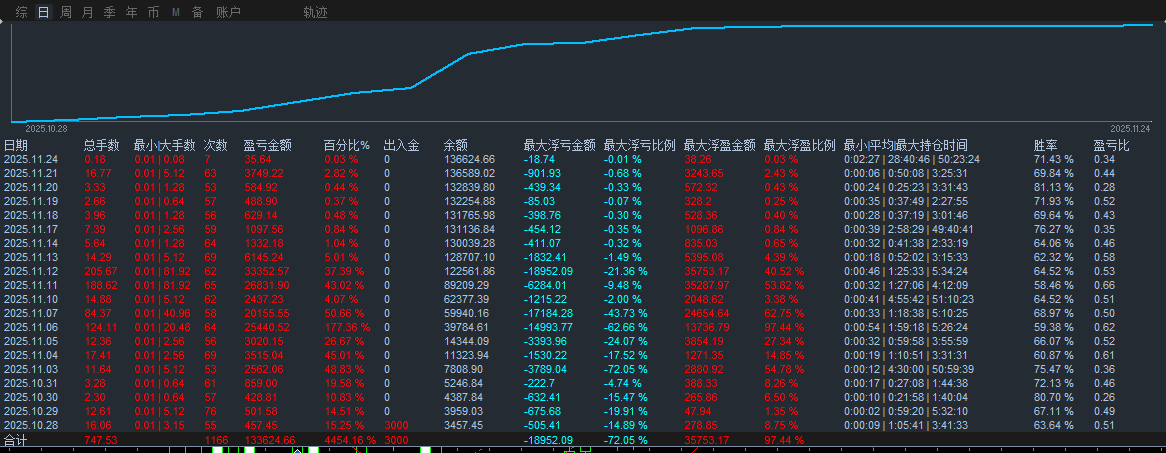This screenshot has width=1166, height=453.
Task: Click the 0.66 profit-loss ratio value
Action: 1104,285
